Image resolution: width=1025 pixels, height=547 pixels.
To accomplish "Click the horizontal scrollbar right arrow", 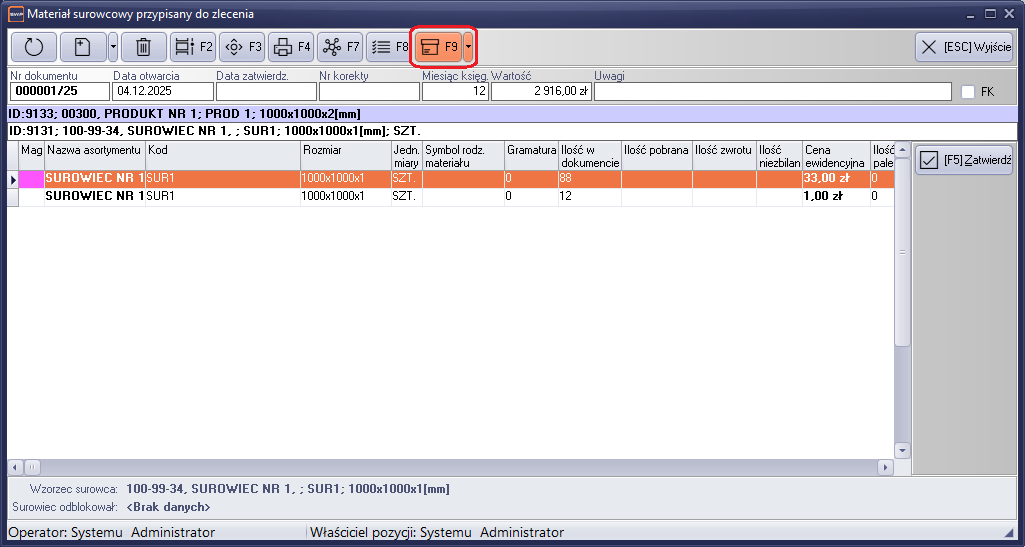I will [885, 467].
